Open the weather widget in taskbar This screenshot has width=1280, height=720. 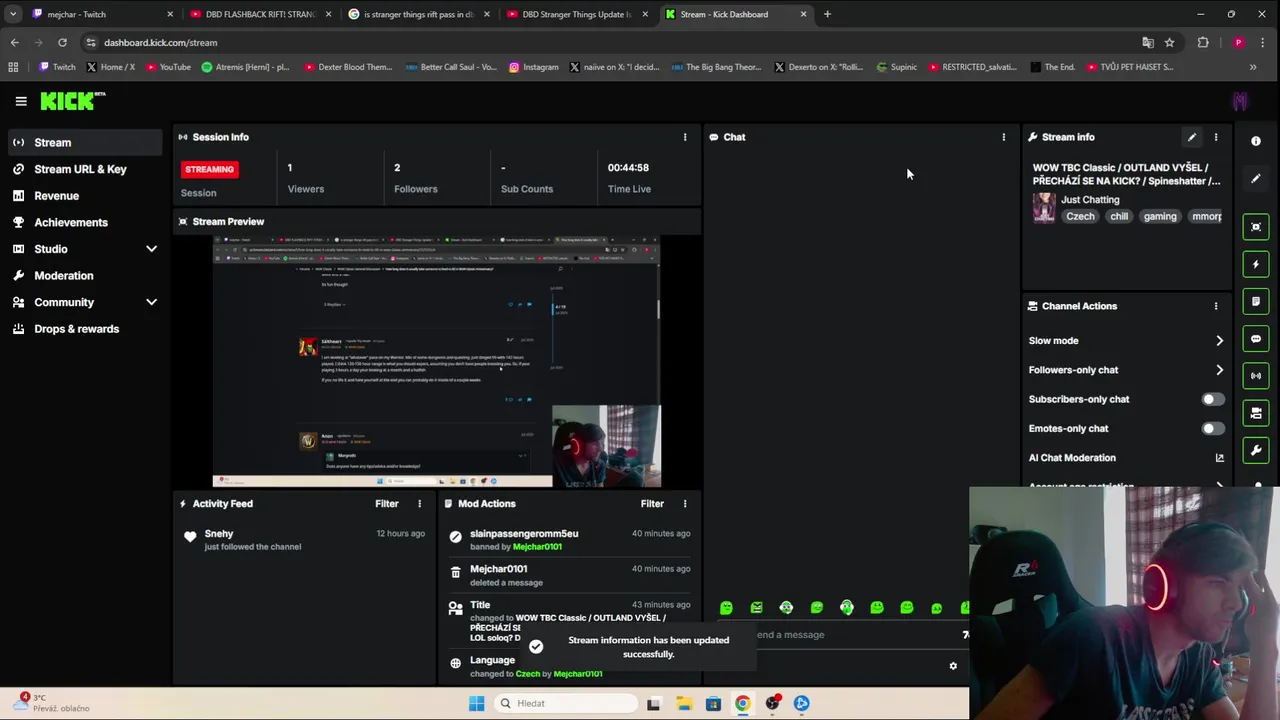click(52, 702)
